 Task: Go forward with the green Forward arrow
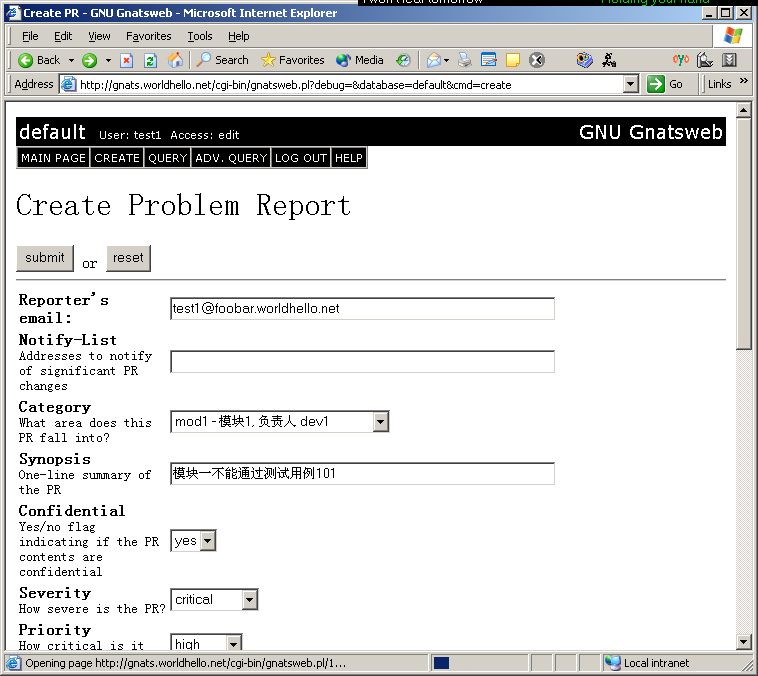point(89,60)
